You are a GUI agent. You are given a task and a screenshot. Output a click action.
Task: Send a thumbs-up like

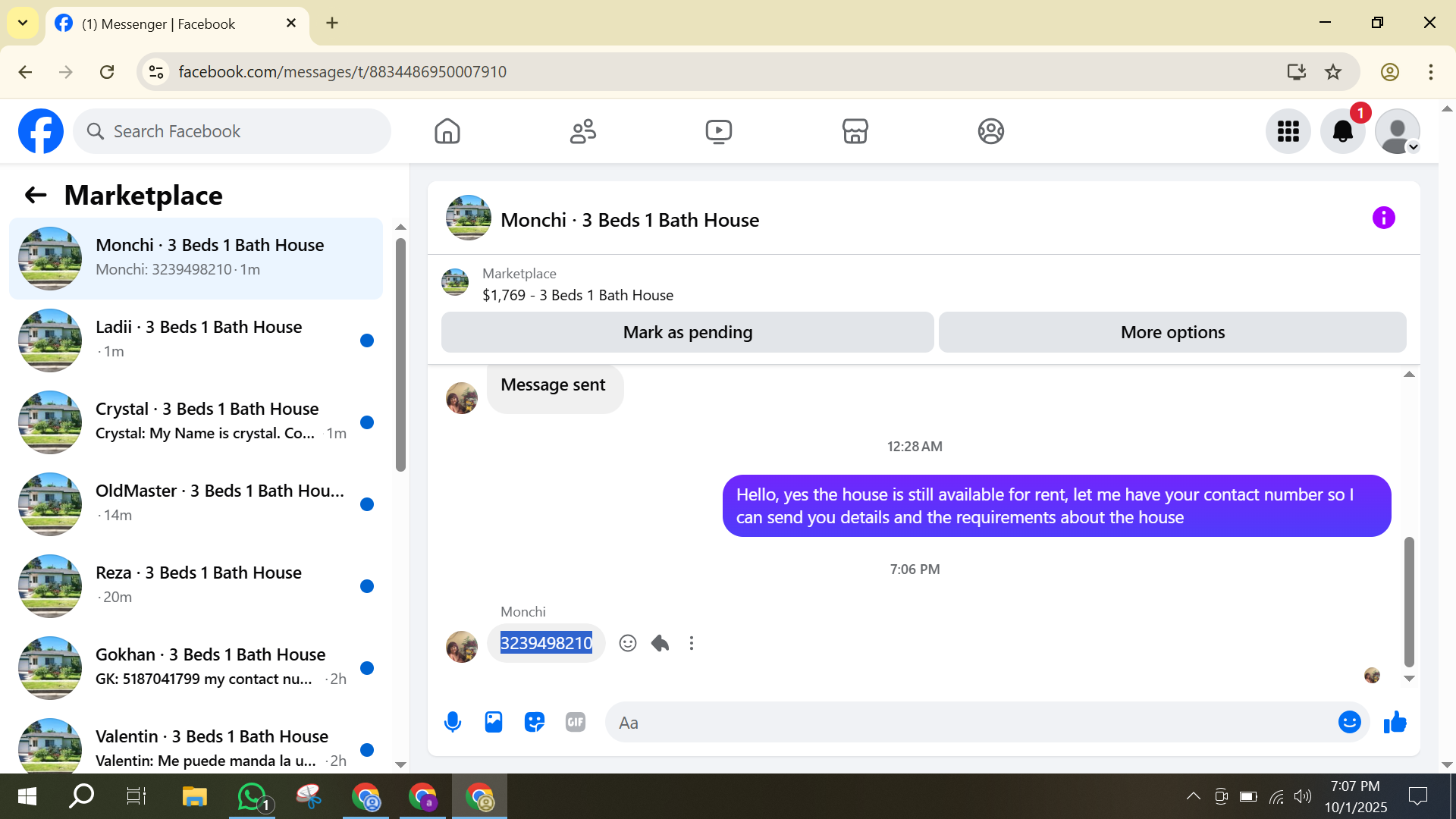[x=1395, y=722]
